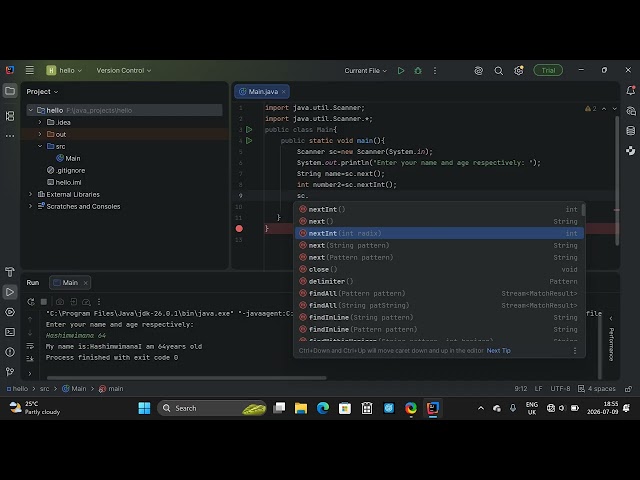This screenshot has height=480, width=640.
Task: Open the Notifications bell icon
Action: pos(631,90)
